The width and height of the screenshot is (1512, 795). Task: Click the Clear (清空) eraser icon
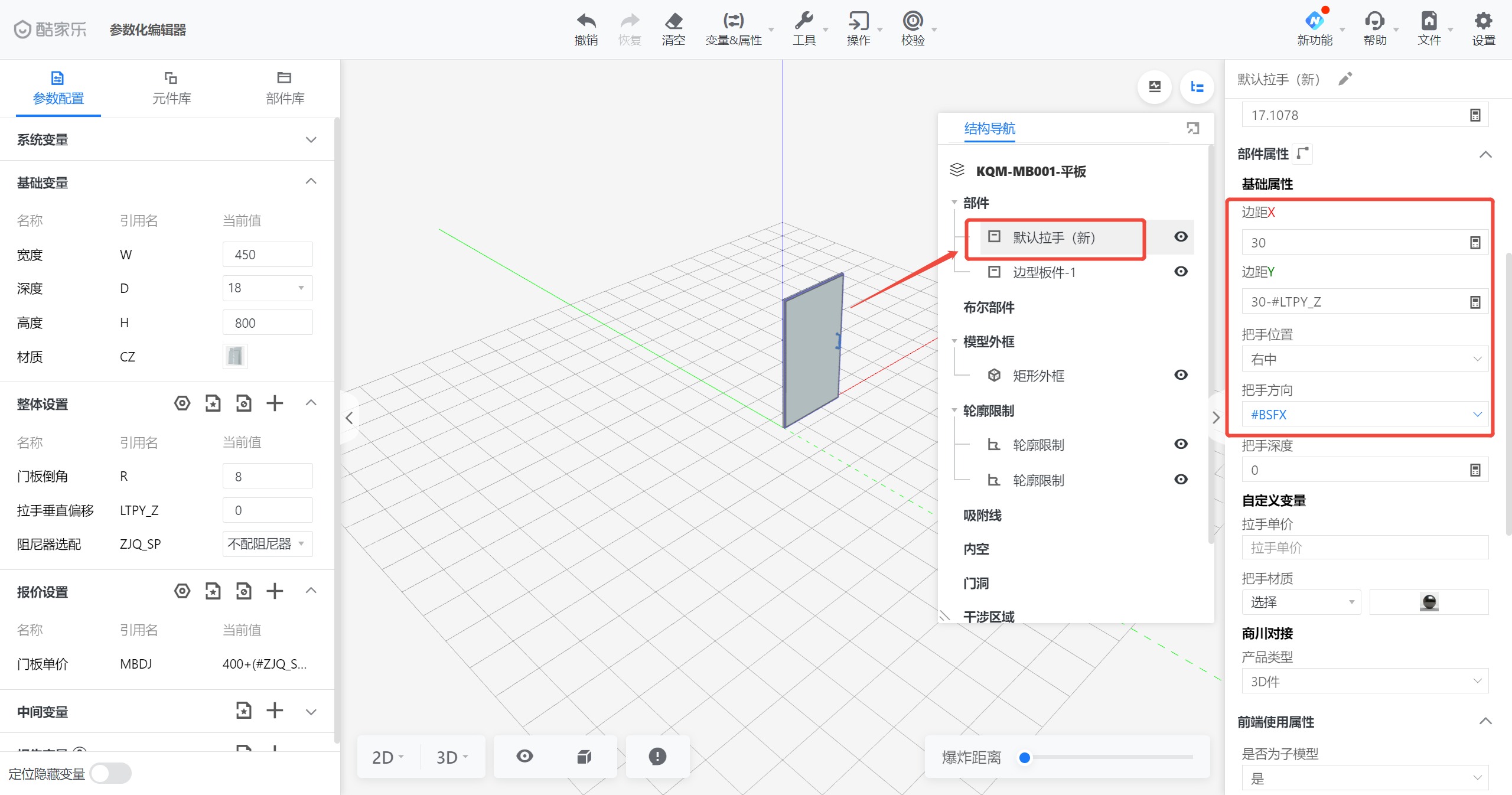[673, 22]
